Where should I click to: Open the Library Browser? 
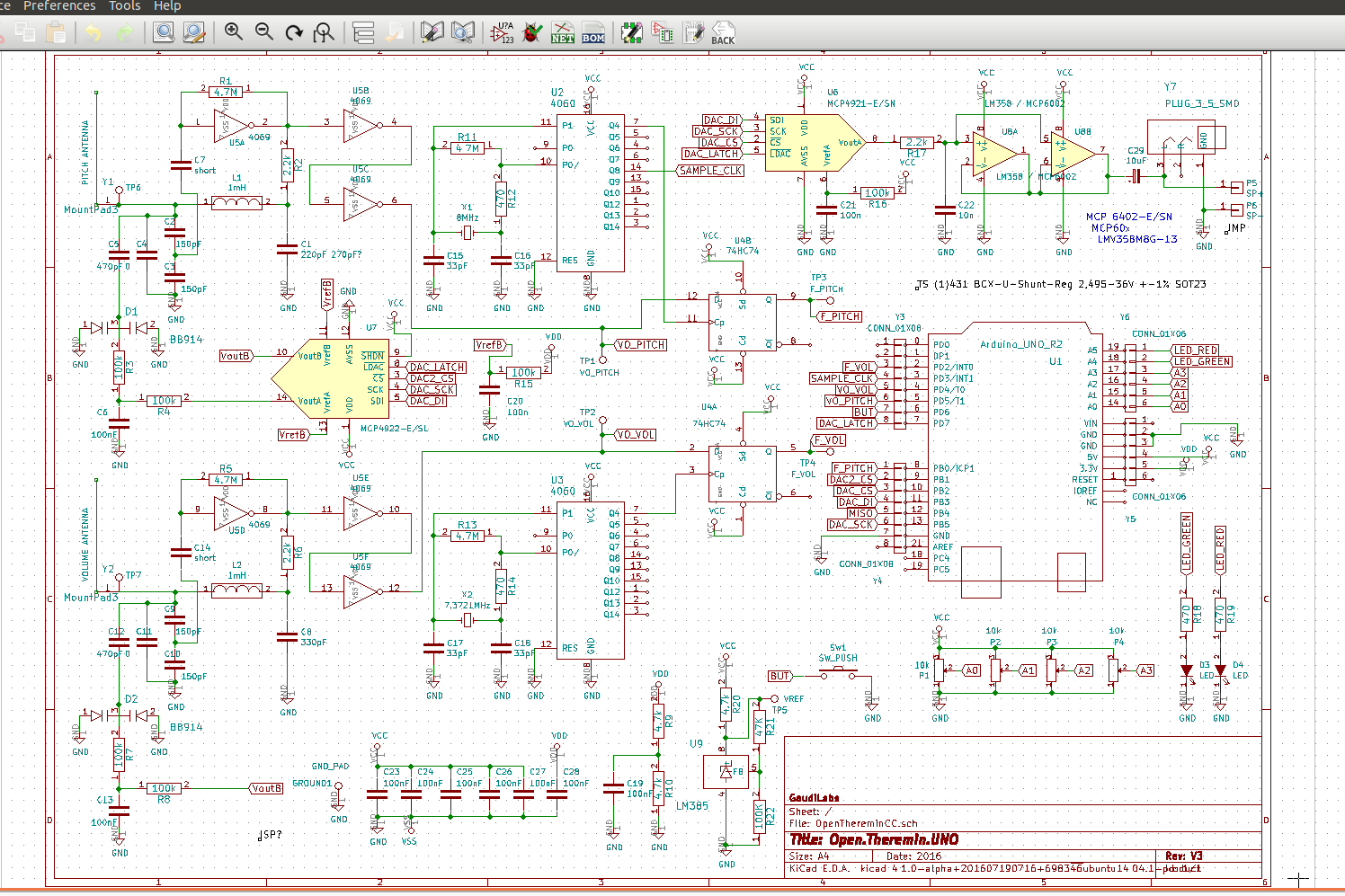pos(463,33)
